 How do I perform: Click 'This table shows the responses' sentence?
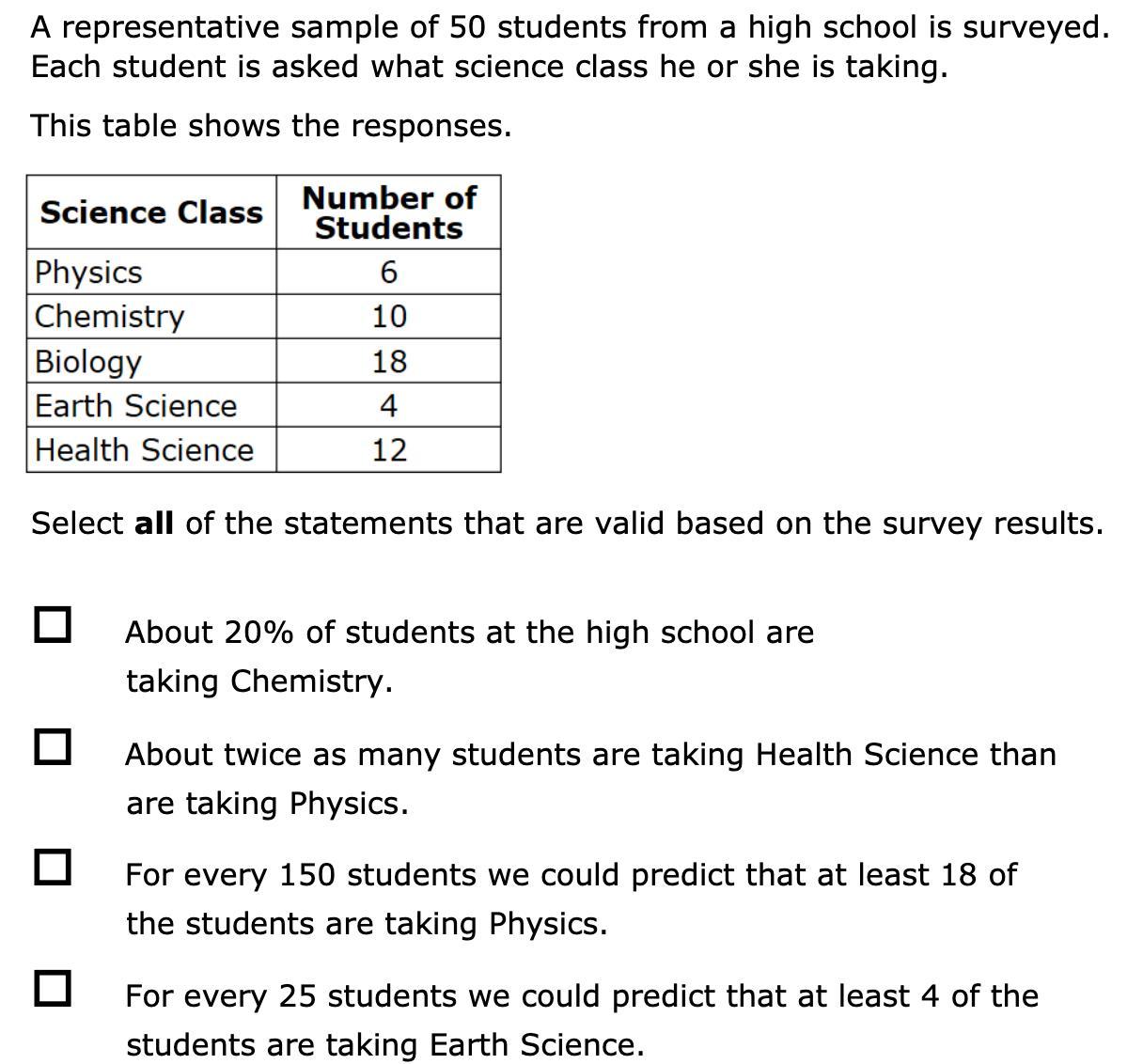pos(272,126)
